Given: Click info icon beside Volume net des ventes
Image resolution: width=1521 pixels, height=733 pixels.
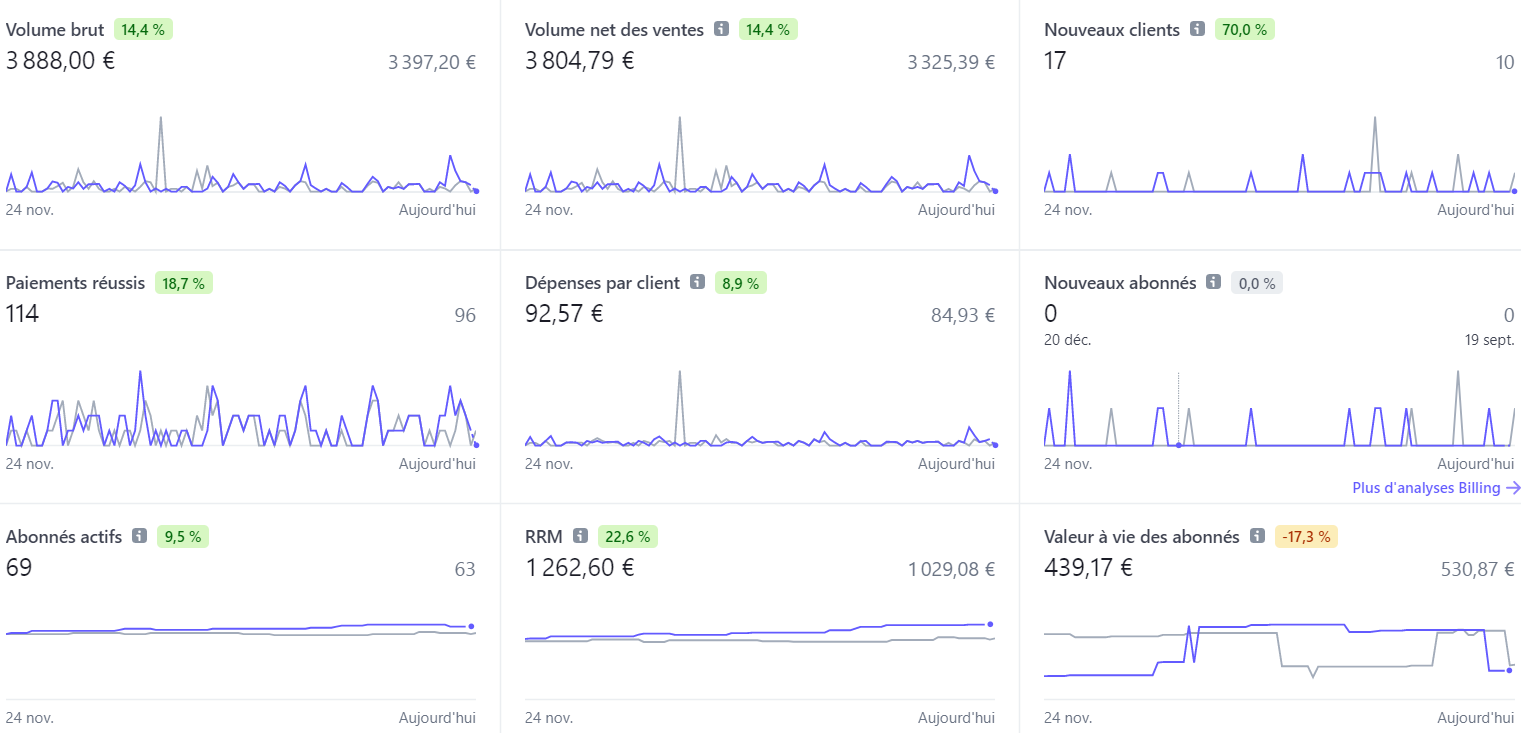Looking at the screenshot, I should click(721, 30).
